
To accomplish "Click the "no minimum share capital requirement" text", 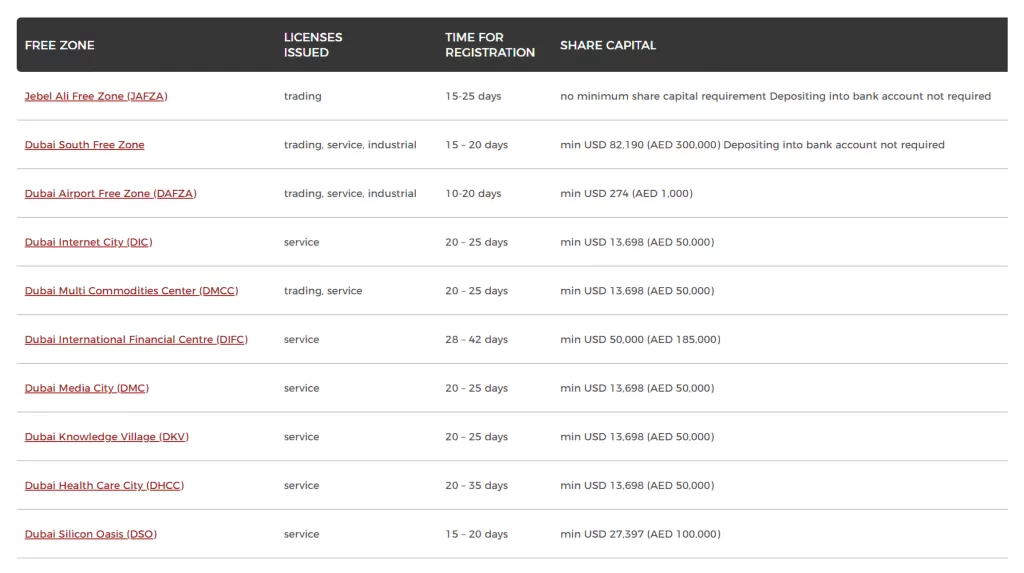I will click(663, 97).
